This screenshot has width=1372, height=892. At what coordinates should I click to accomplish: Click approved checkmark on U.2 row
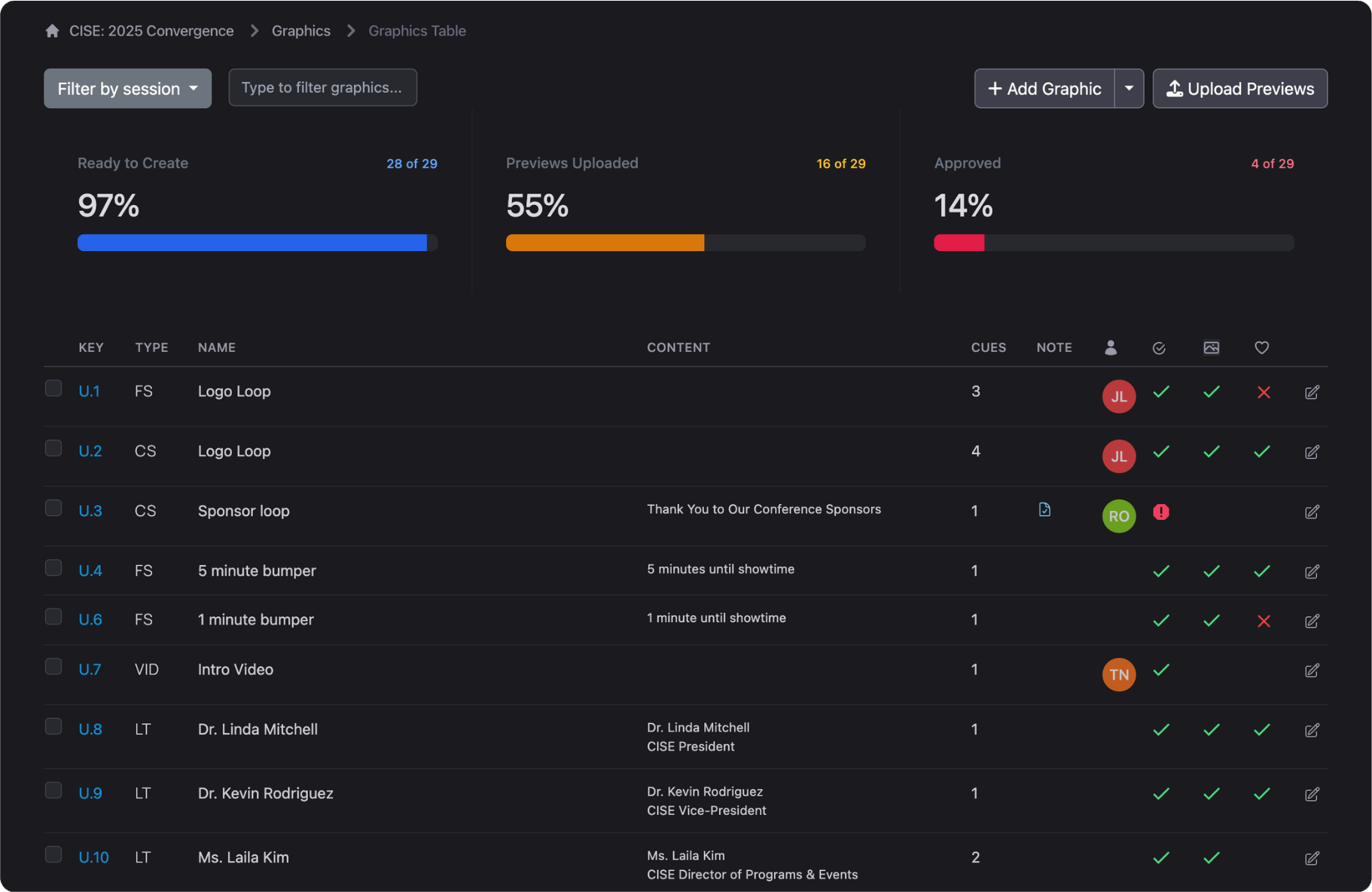point(1262,451)
